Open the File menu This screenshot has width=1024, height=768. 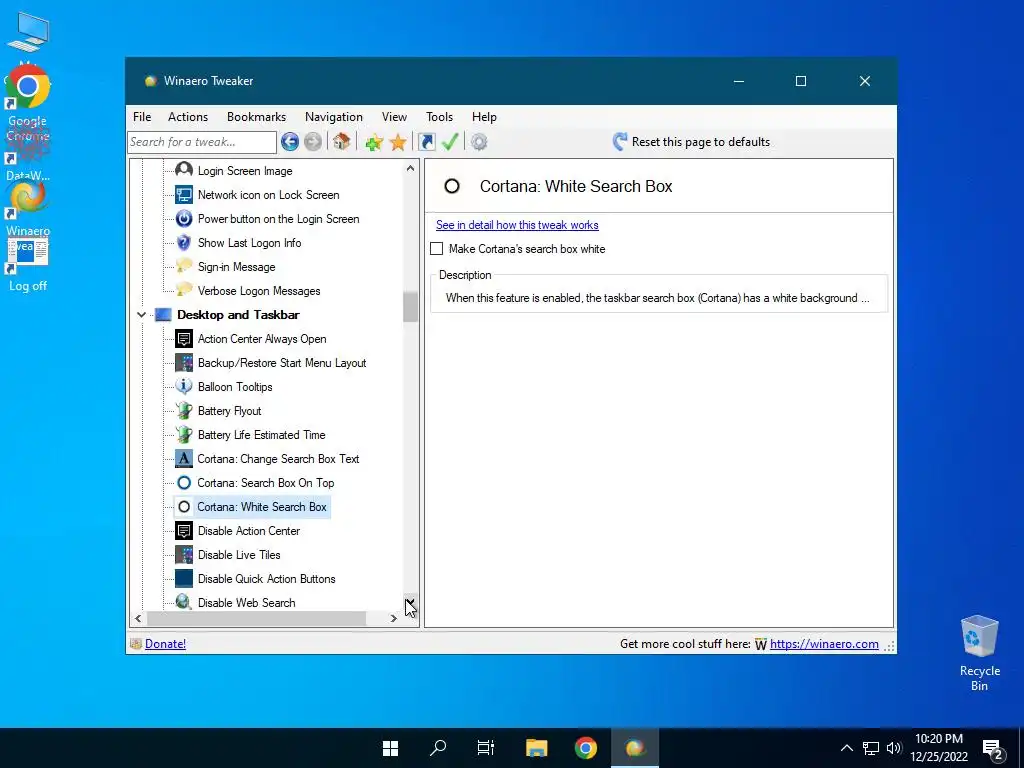click(x=142, y=117)
